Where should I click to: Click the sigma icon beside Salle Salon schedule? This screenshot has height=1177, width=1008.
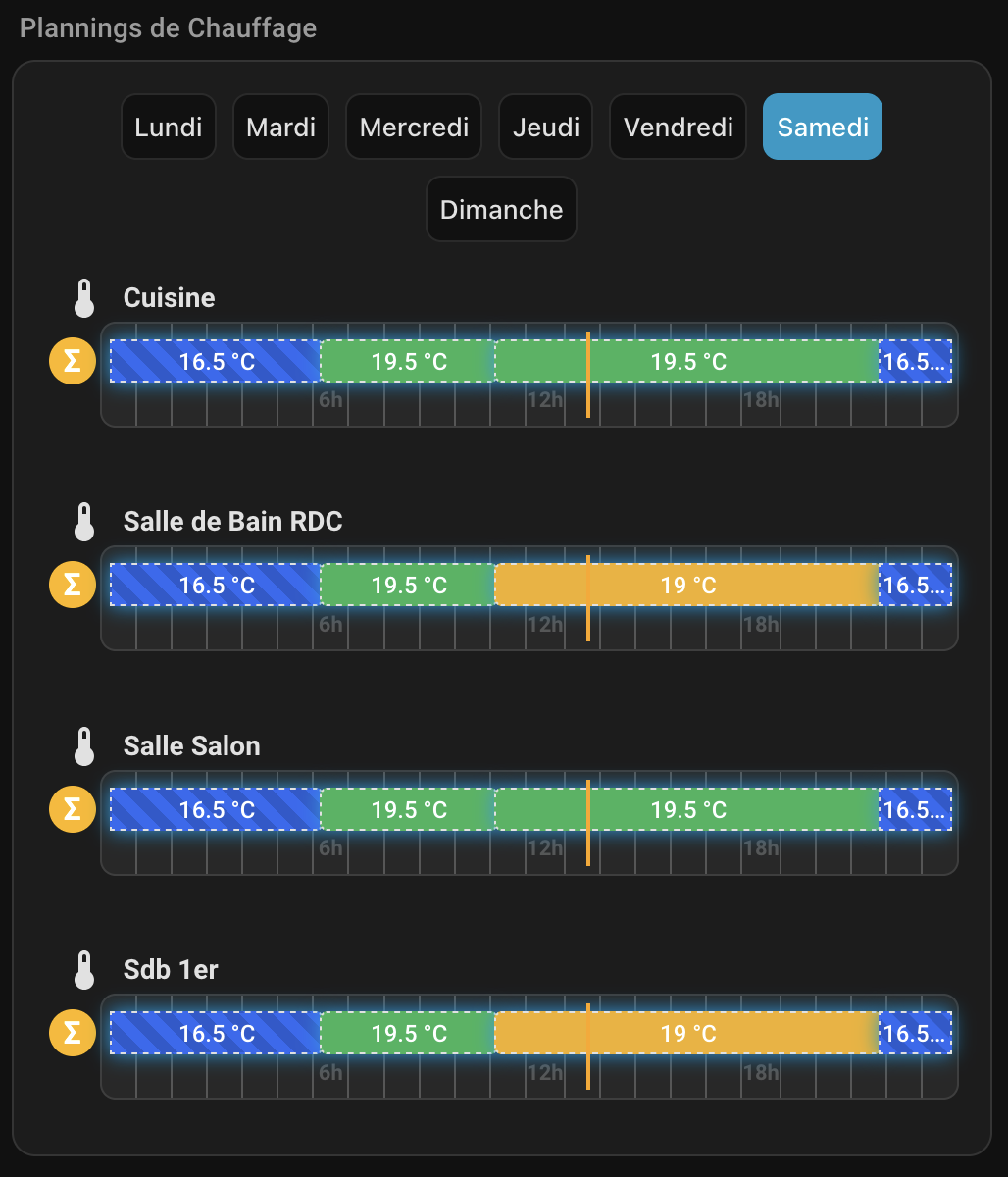73,809
